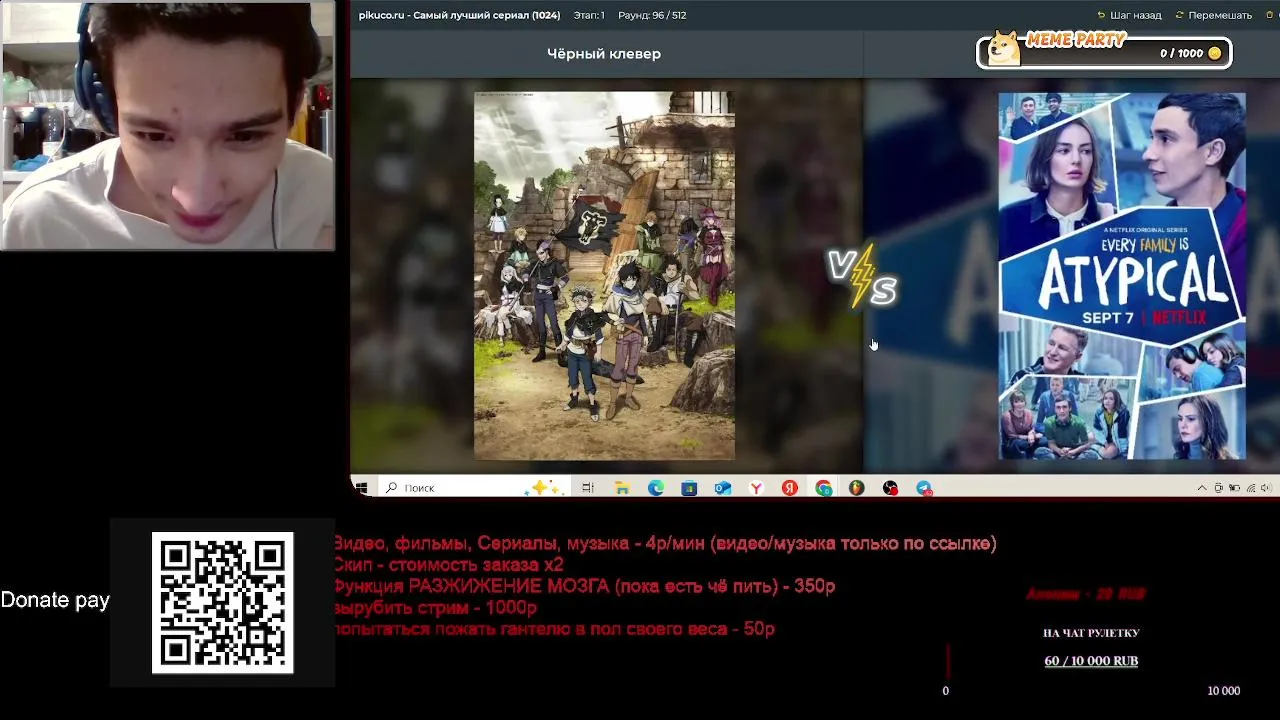Click Шаг назад to undo last round
The height and width of the screenshot is (720, 1280).
click(x=1130, y=15)
